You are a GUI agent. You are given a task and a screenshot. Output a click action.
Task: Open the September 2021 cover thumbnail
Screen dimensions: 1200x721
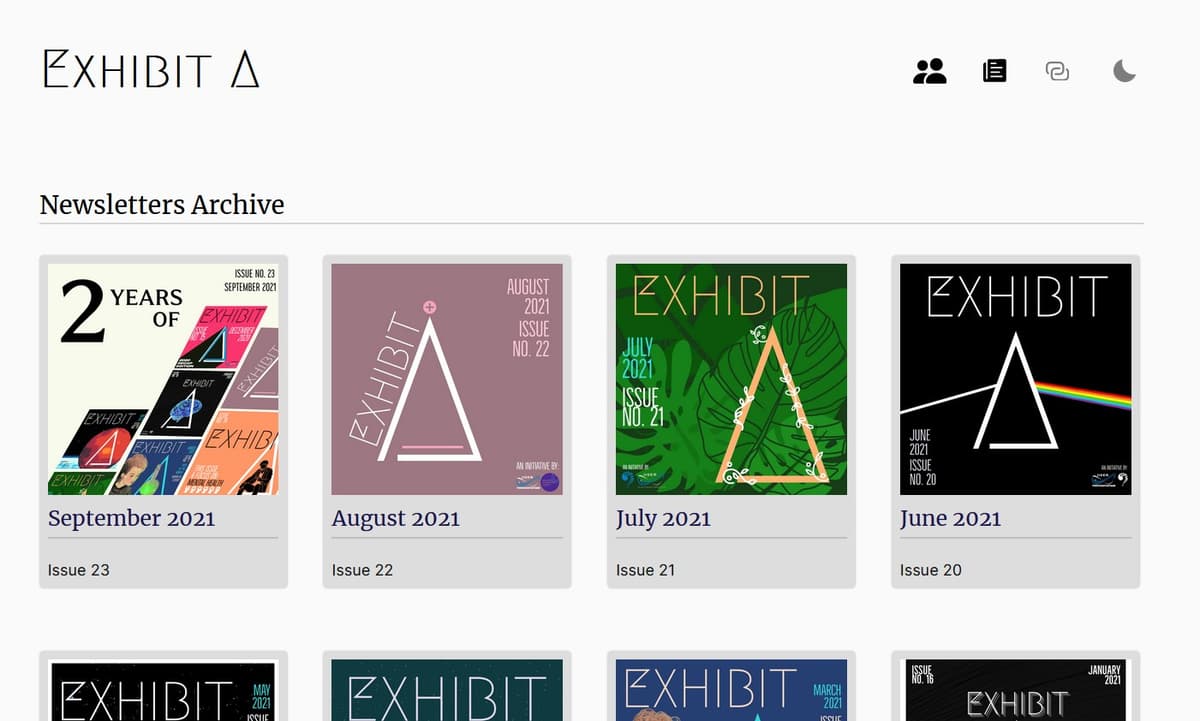click(x=163, y=379)
